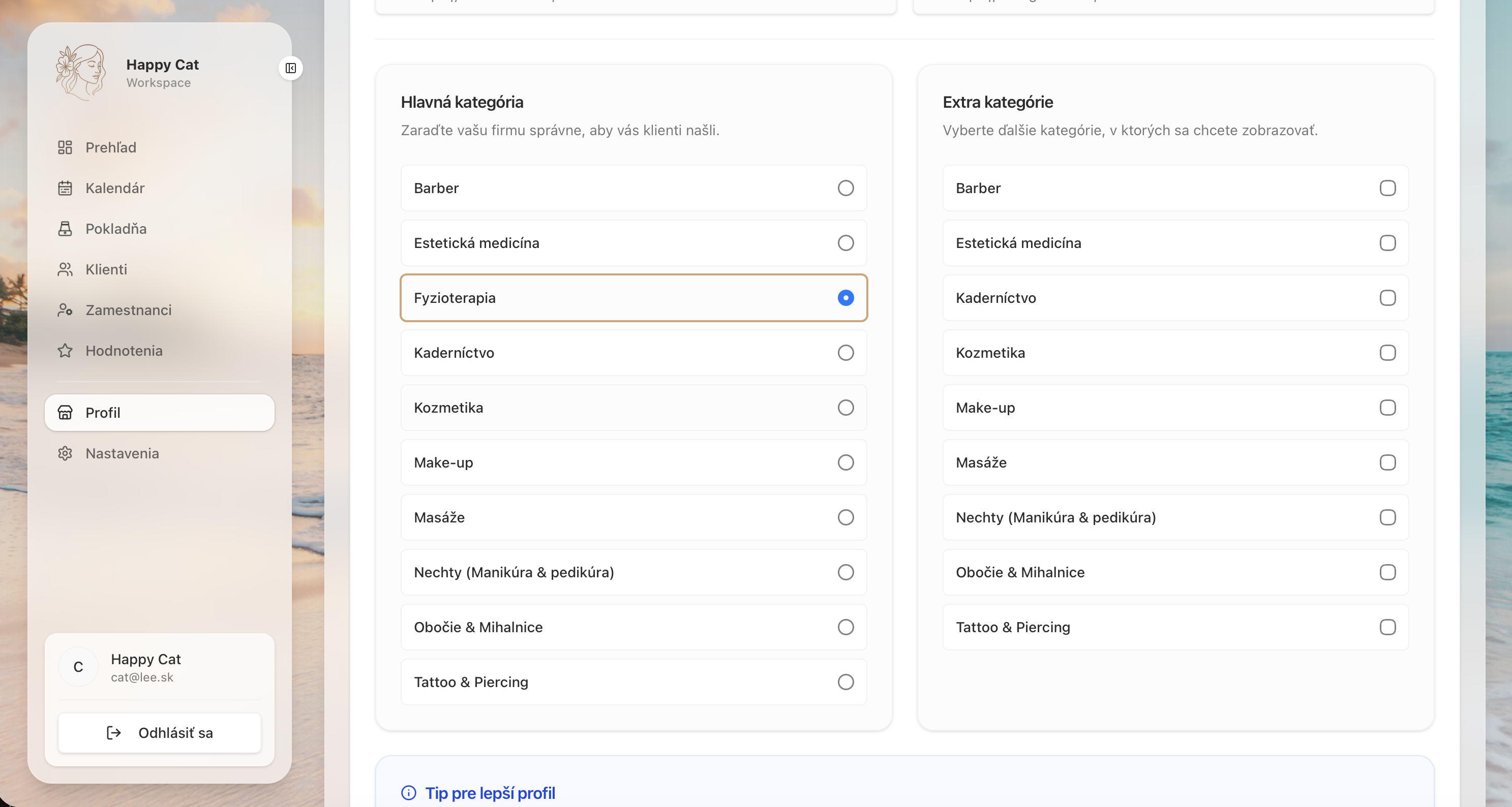This screenshot has width=1512, height=807.
Task: Click the Prehľad dashboard grid icon
Action: pyautogui.click(x=65, y=147)
